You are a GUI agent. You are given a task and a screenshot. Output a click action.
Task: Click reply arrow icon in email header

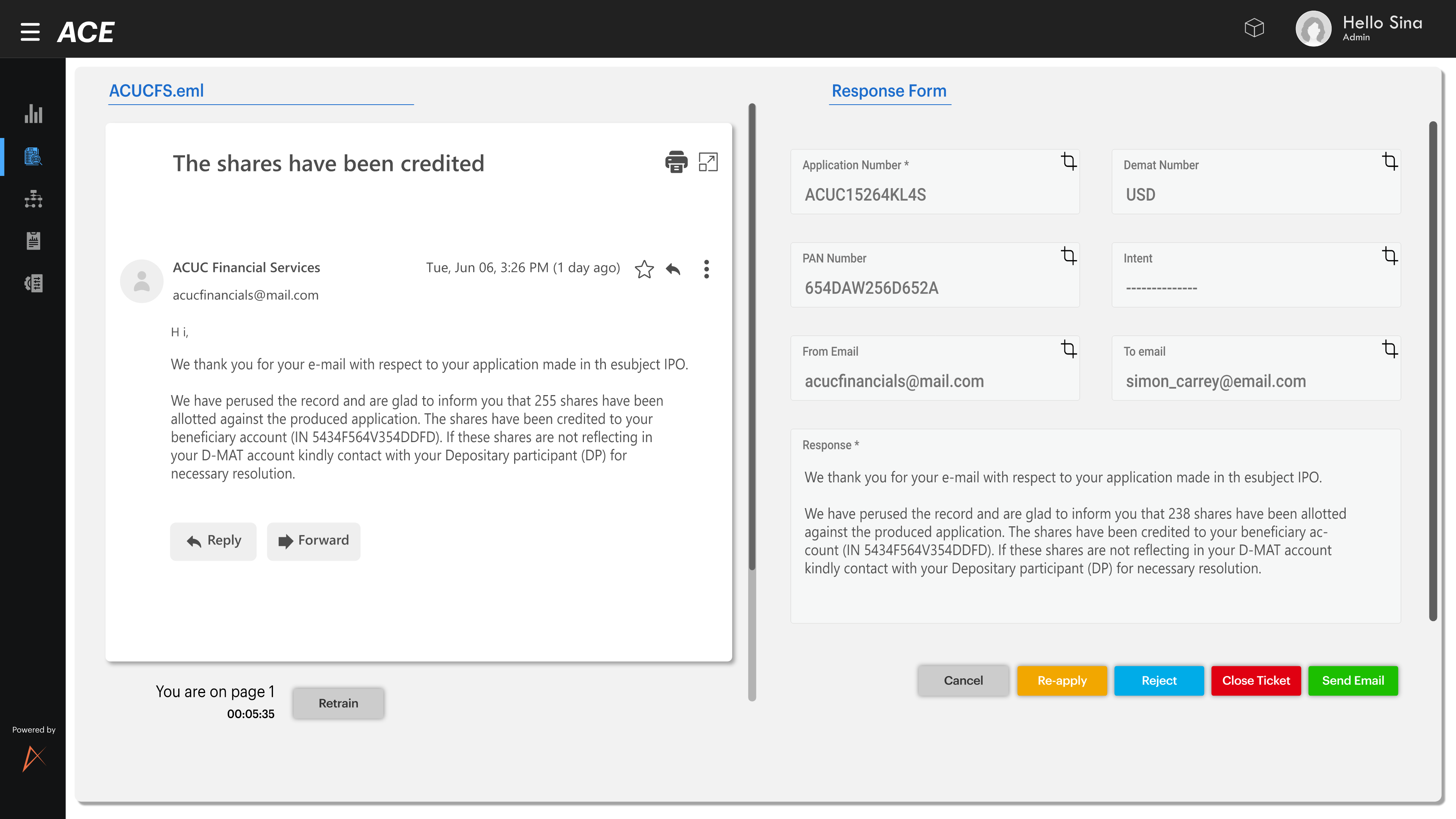pos(673,269)
